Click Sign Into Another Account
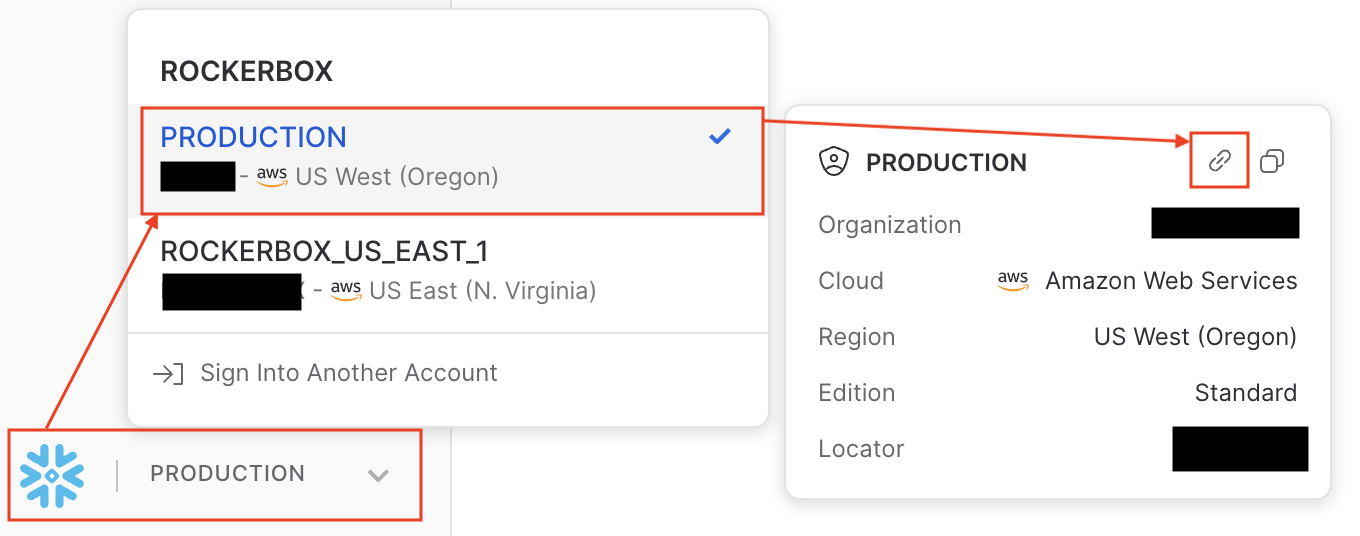Screen dimensions: 1360x536 point(349,373)
